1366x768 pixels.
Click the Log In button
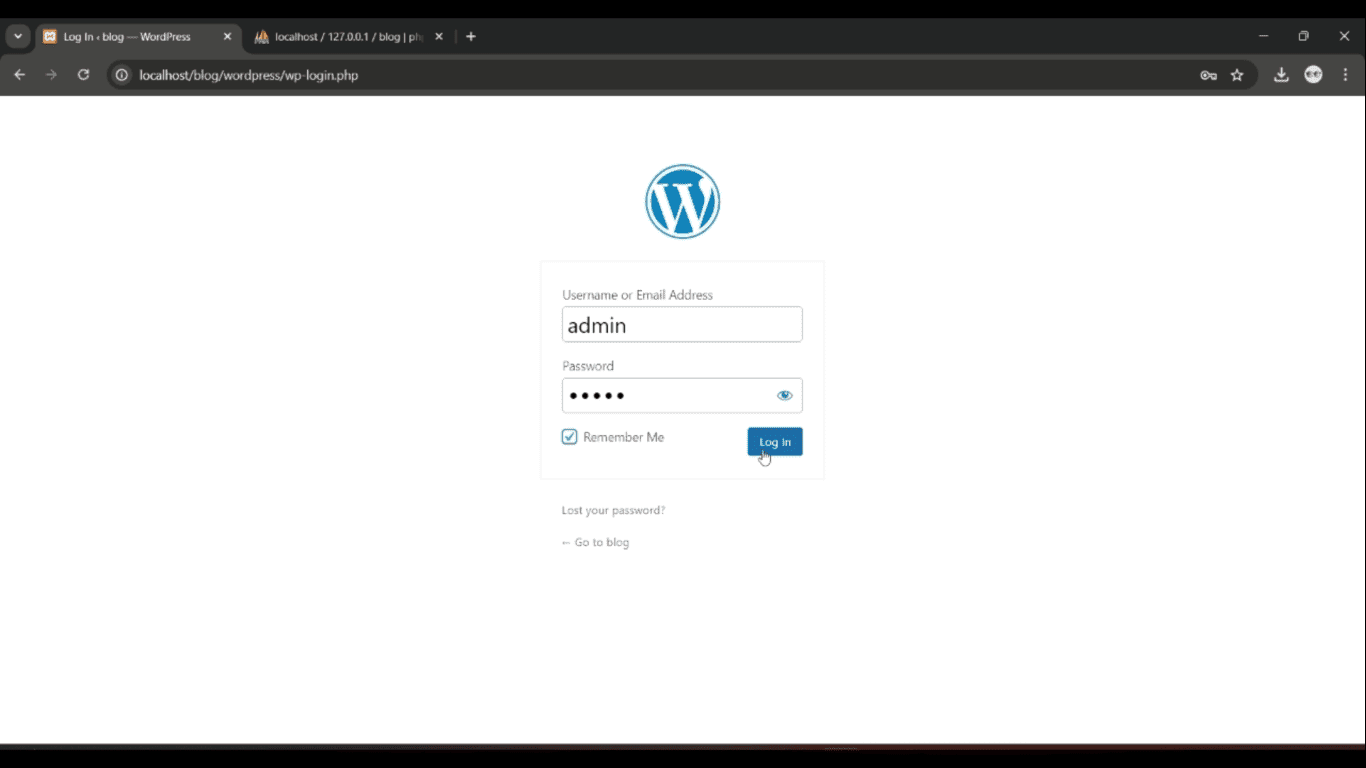[775, 442]
